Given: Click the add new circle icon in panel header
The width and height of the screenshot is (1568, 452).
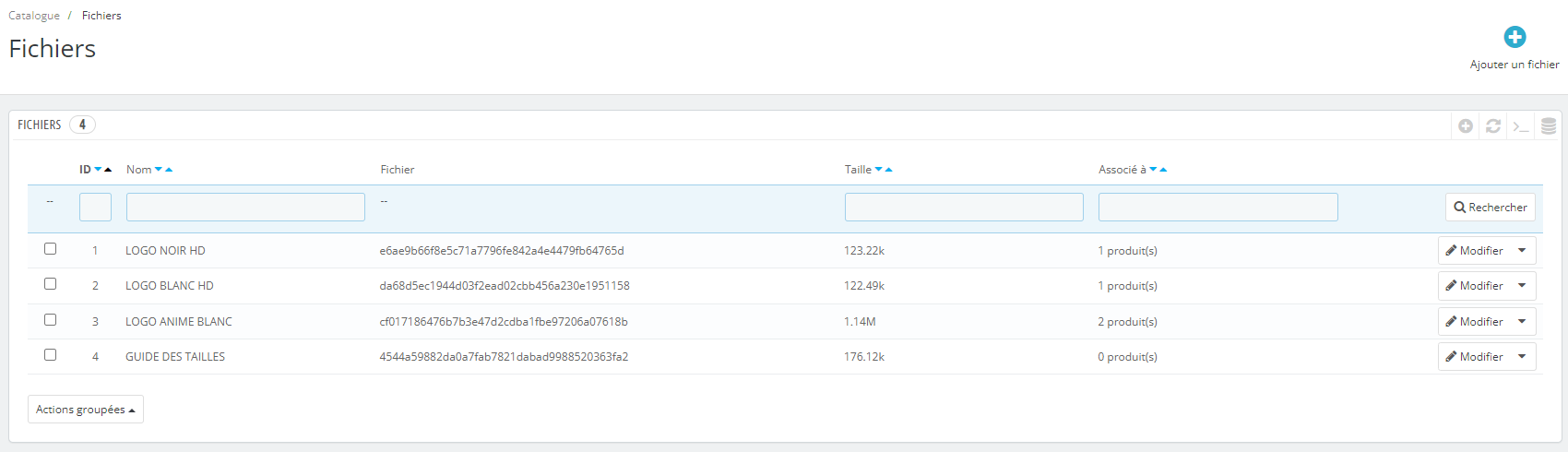Looking at the screenshot, I should [1466, 126].
